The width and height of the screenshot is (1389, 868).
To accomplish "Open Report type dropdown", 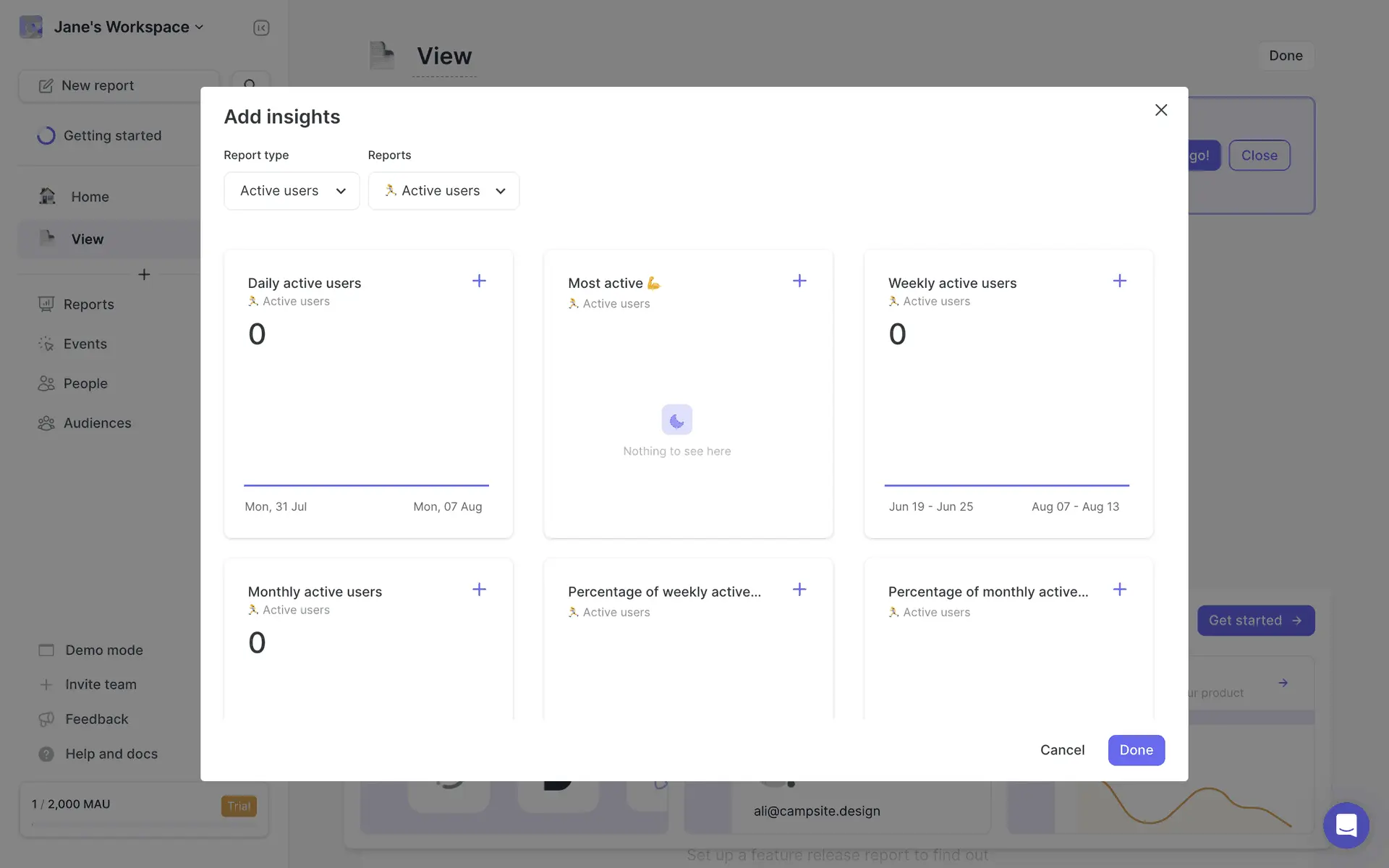I will (x=292, y=191).
